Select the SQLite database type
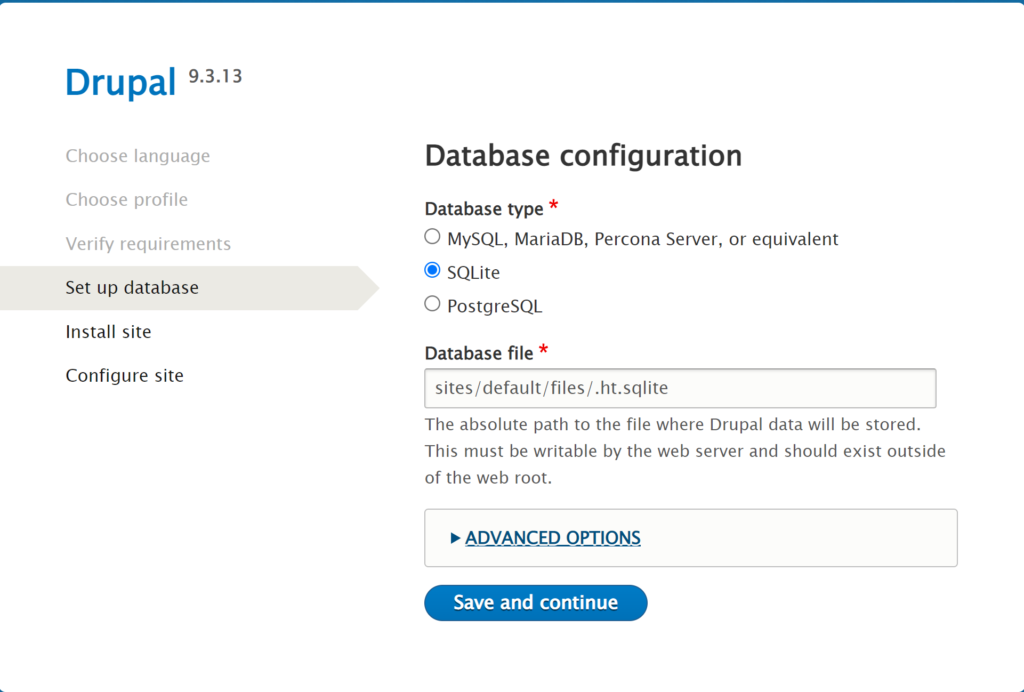This screenshot has height=692, width=1024. point(432,270)
